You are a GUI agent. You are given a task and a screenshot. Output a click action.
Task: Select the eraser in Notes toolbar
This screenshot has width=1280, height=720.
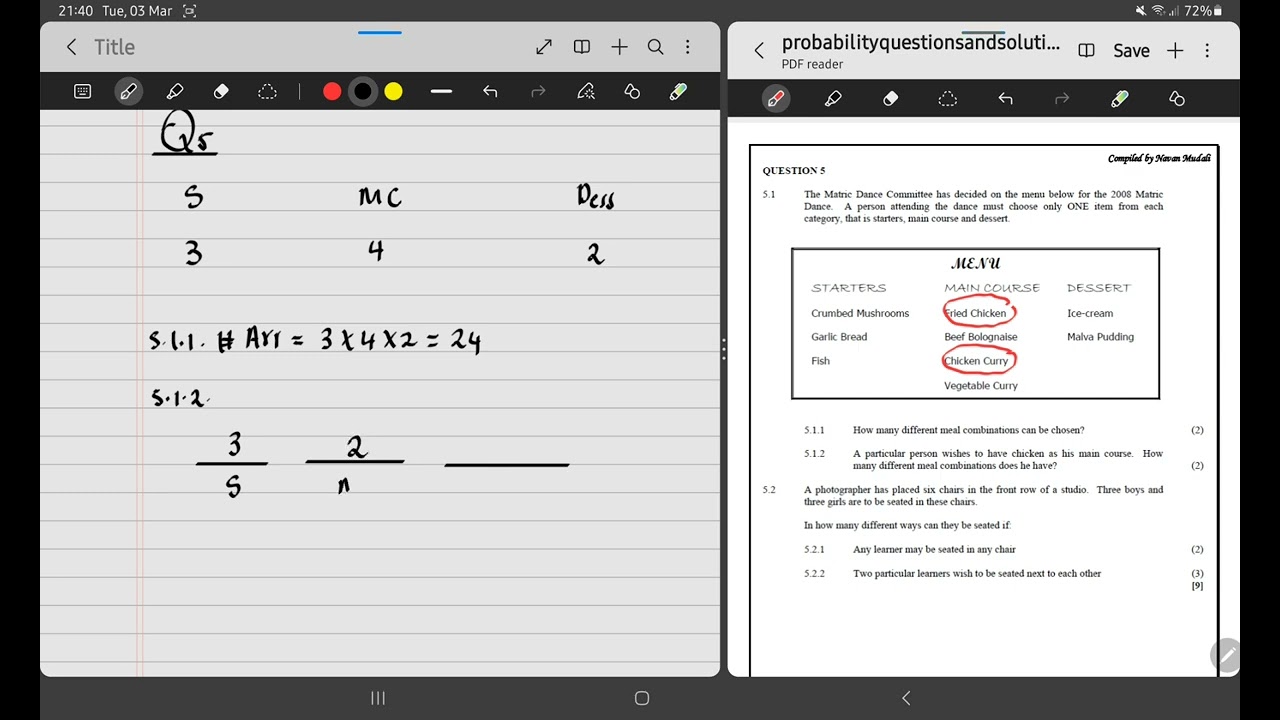pyautogui.click(x=221, y=91)
